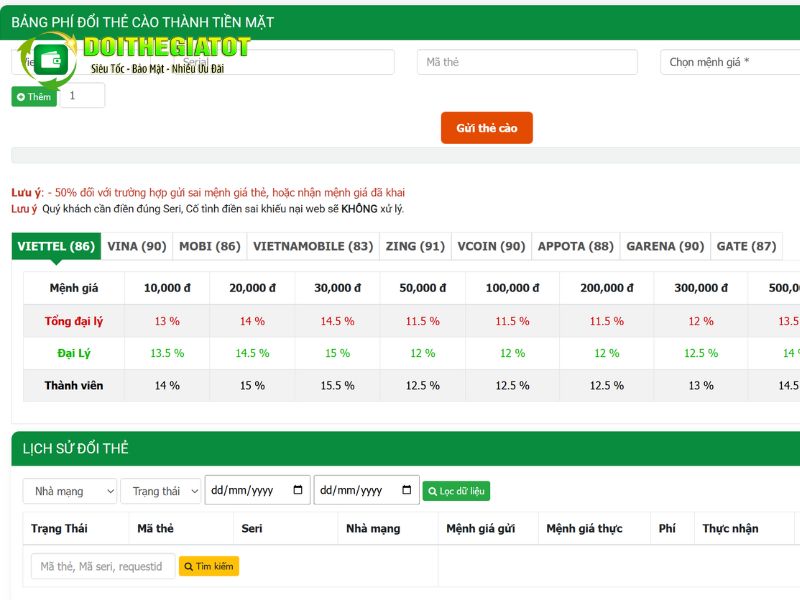Viewport: 800px width, 600px height.
Task: Focus the Mã thẻ input field
Action: coord(527,62)
